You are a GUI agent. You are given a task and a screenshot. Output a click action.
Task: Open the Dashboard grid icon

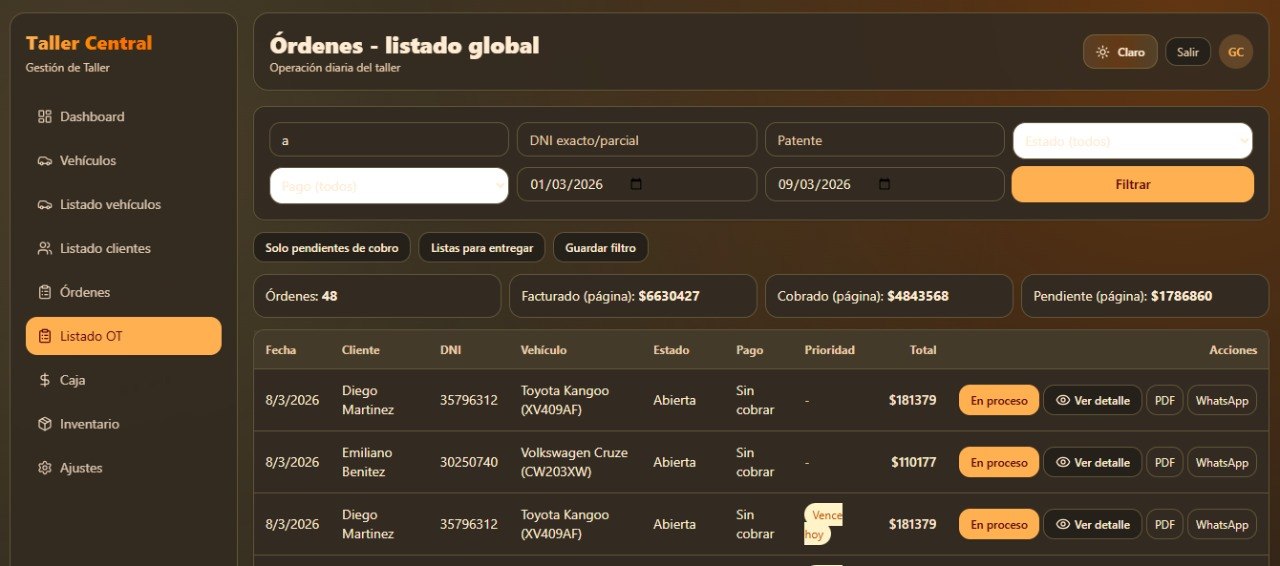click(x=44, y=117)
